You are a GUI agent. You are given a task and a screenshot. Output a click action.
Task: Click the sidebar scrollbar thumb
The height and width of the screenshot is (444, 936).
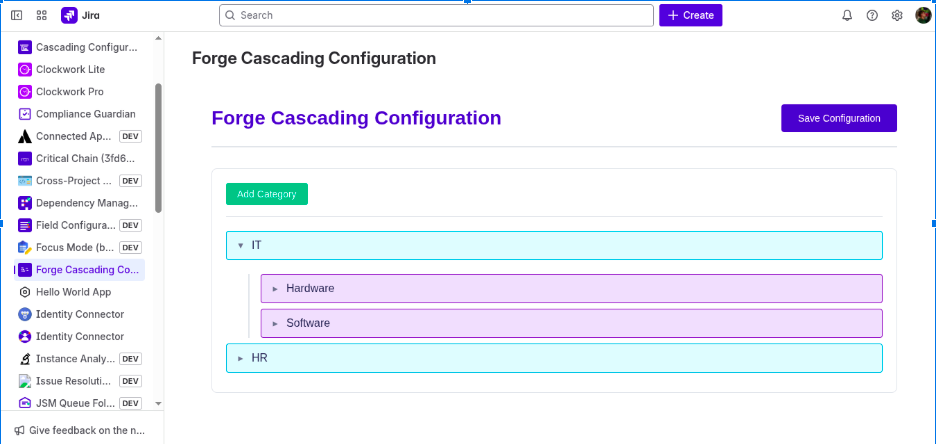[158, 147]
